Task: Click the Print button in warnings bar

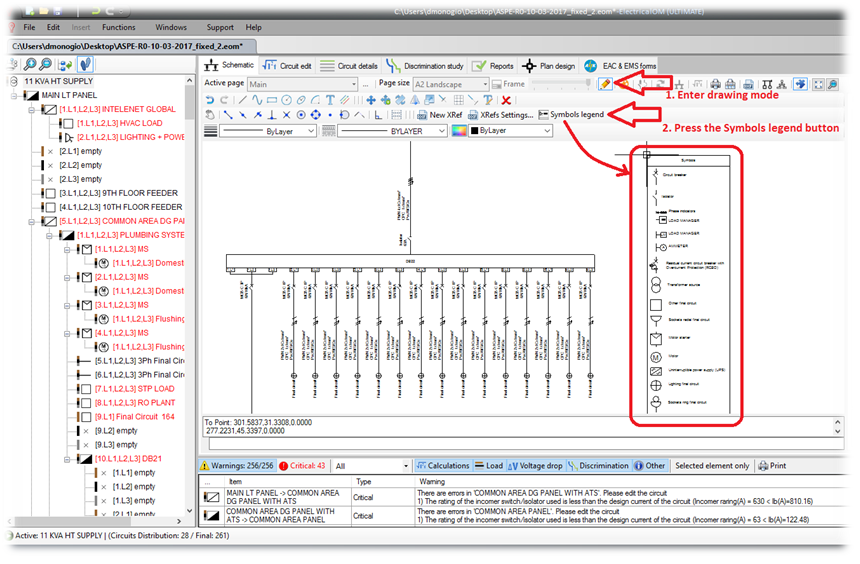Action: click(772, 466)
